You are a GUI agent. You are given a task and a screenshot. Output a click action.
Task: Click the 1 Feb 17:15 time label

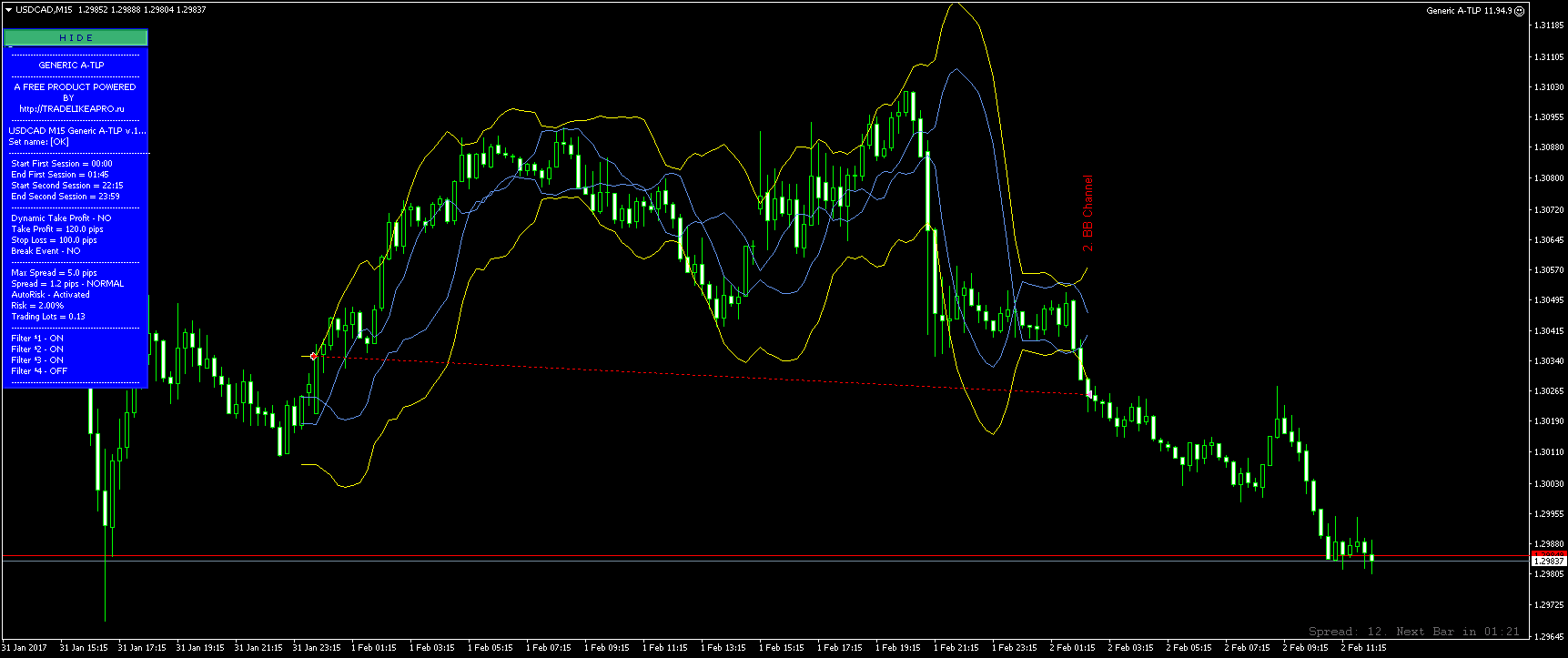(x=840, y=648)
